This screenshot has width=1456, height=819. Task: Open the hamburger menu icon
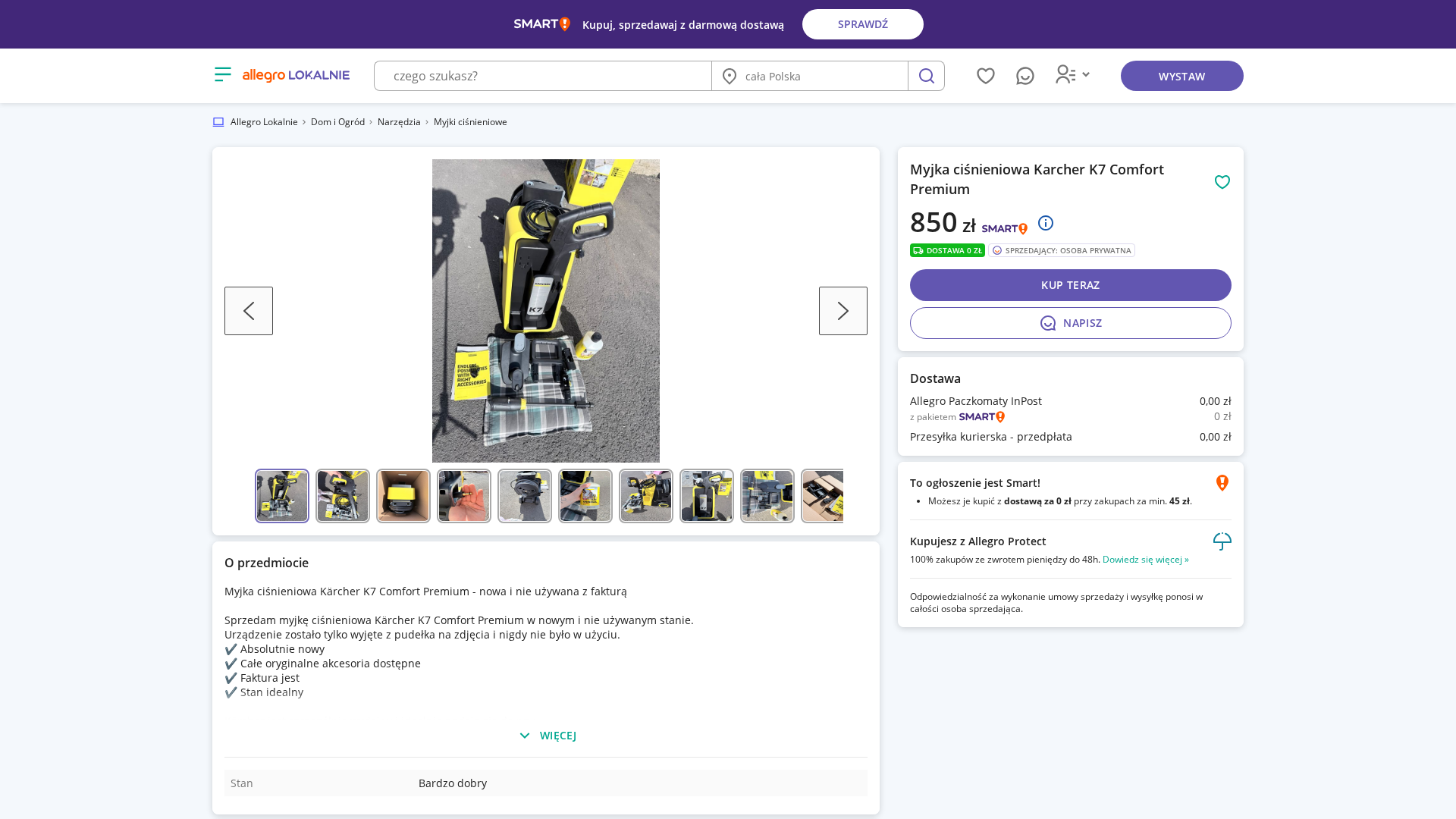[222, 74]
